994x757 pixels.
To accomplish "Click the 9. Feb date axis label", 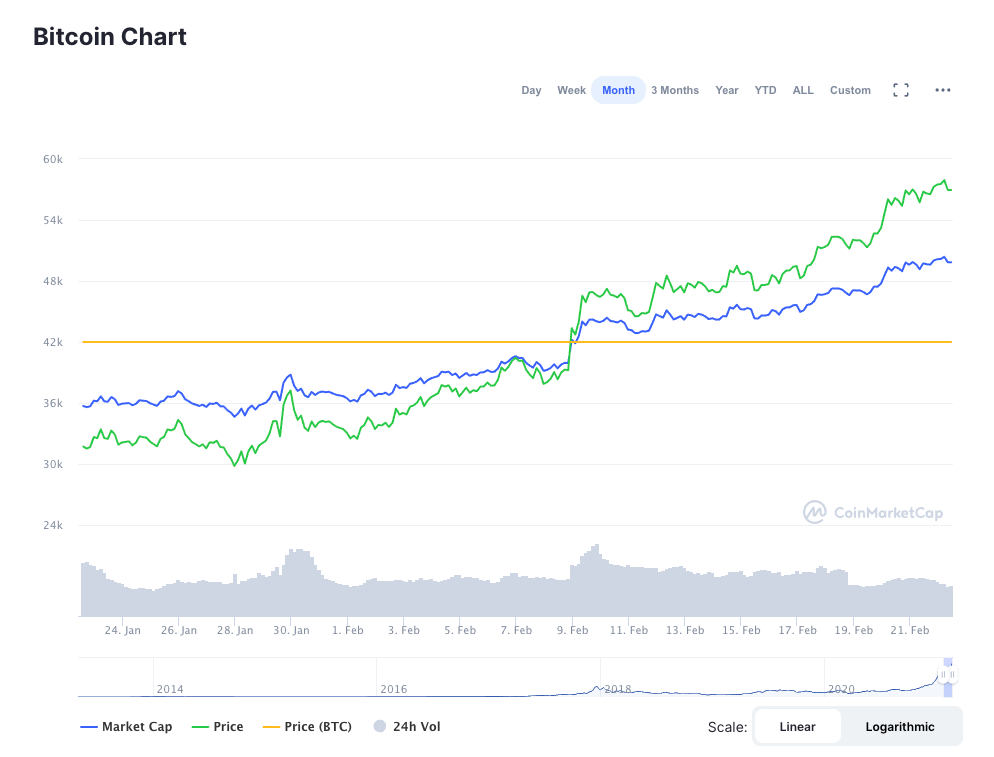I will [x=572, y=630].
